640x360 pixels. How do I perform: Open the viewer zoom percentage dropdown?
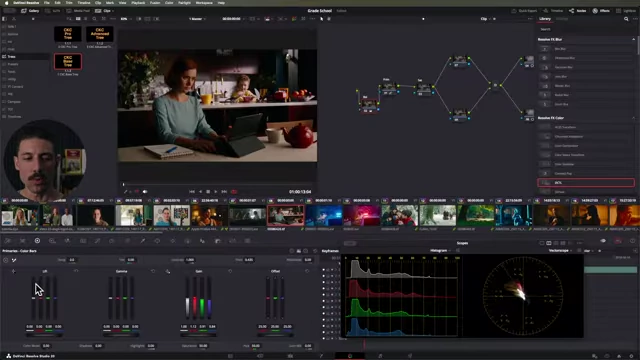125,19
